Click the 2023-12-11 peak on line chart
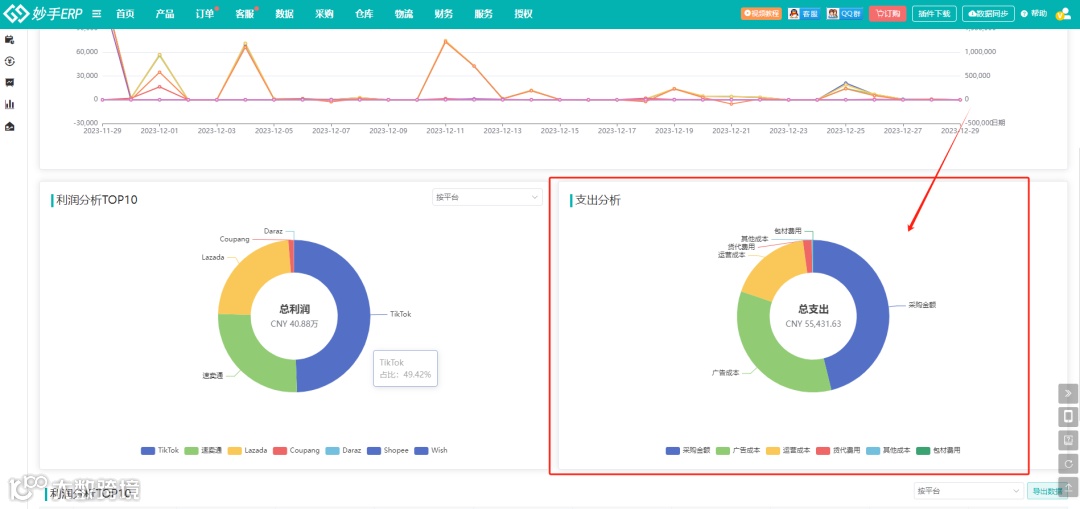The width and height of the screenshot is (1080, 509). (x=445, y=41)
